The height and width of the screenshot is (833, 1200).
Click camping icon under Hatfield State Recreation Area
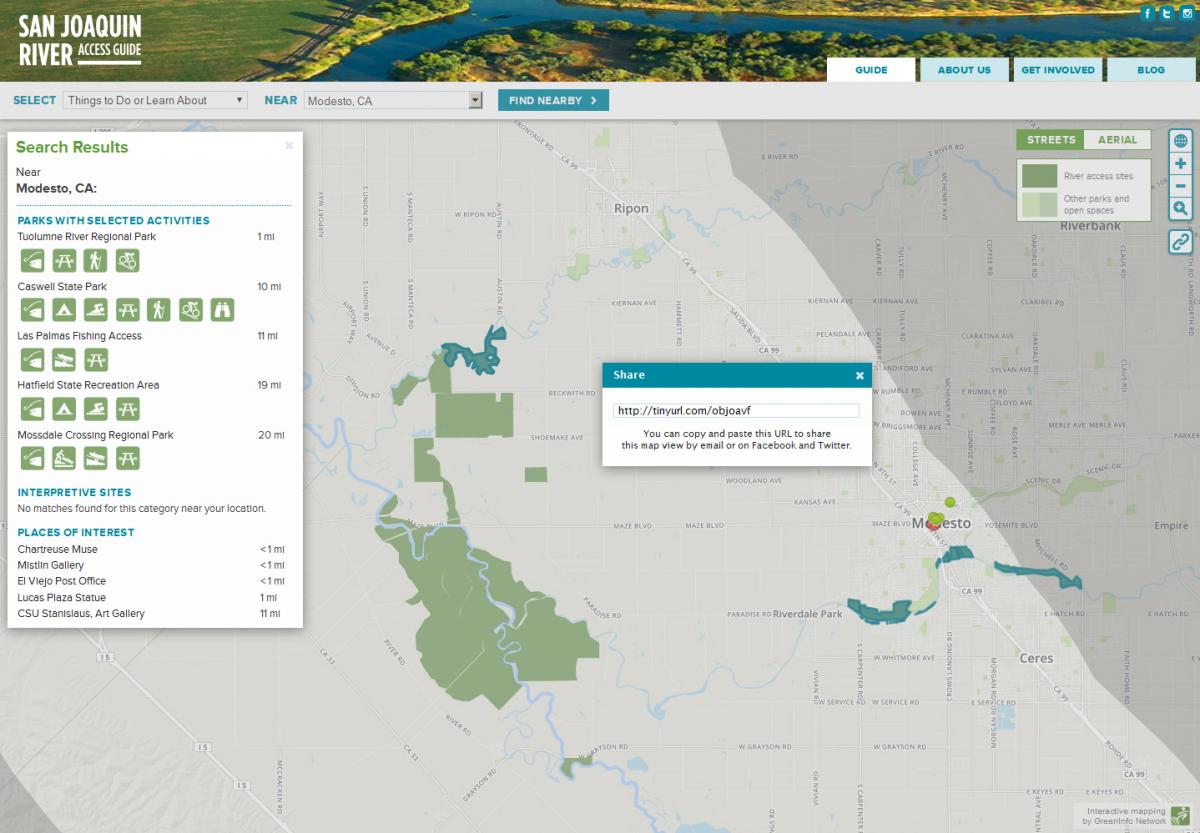click(x=64, y=409)
